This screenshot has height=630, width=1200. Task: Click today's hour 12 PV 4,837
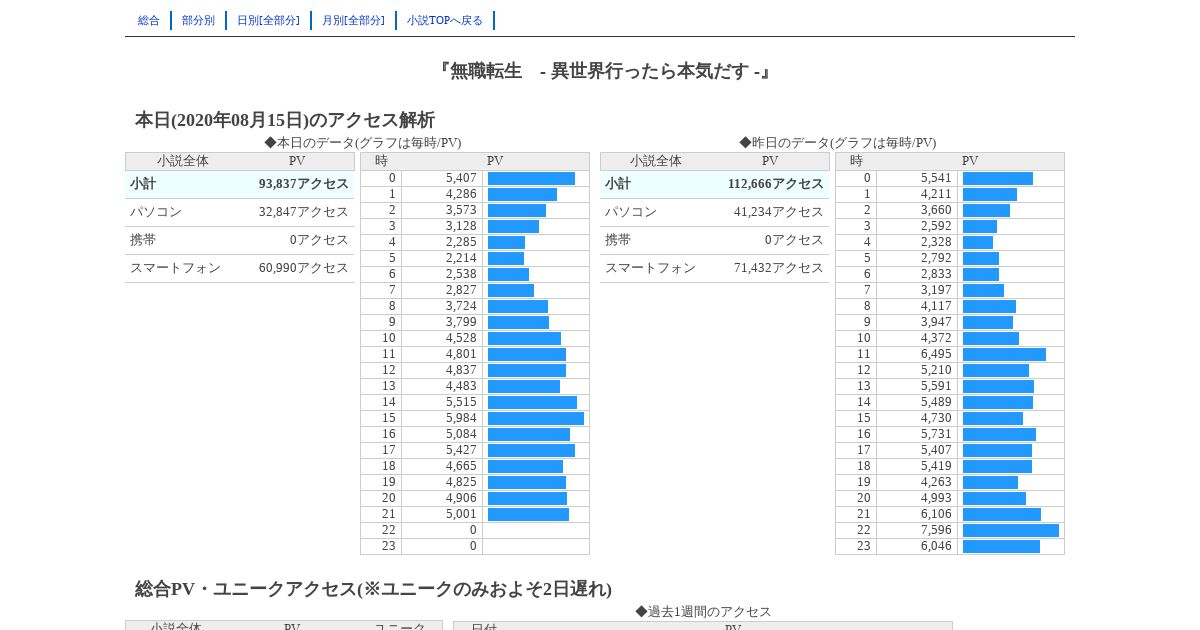pos(461,370)
